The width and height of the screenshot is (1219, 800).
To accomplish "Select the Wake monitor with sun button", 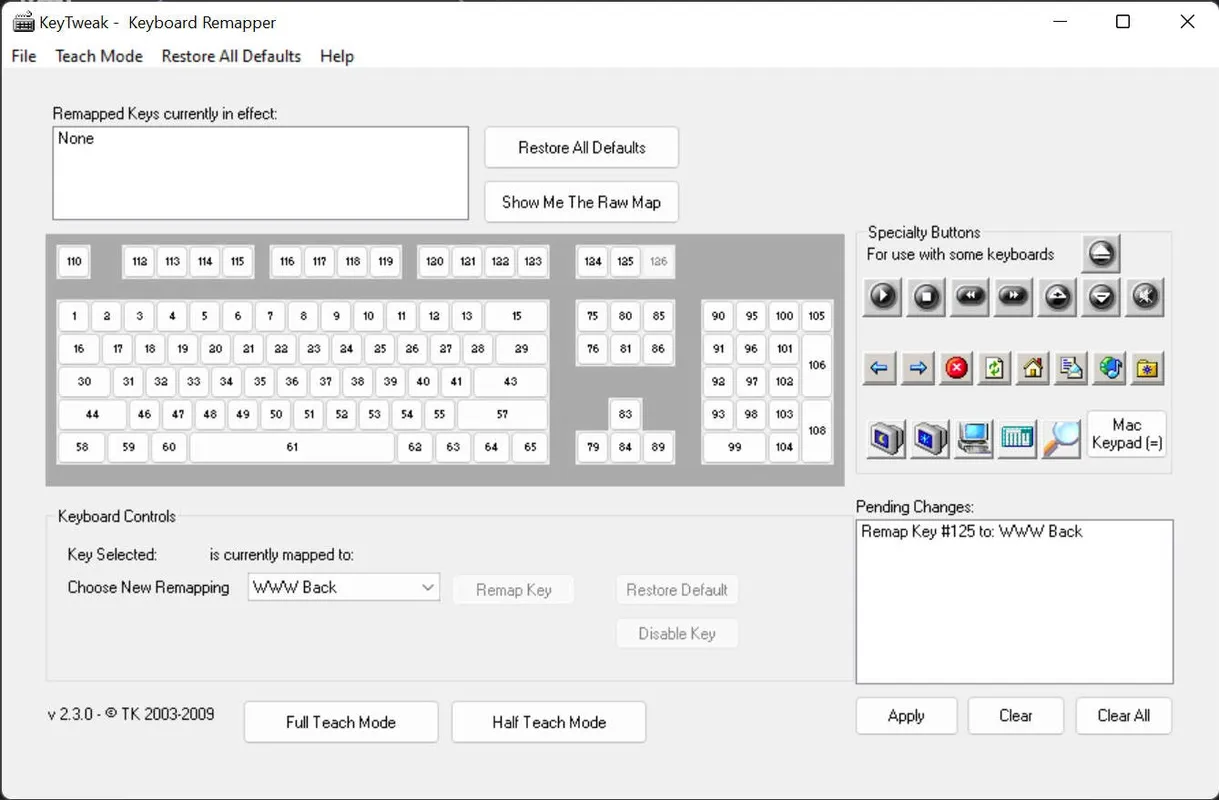I will [930, 439].
